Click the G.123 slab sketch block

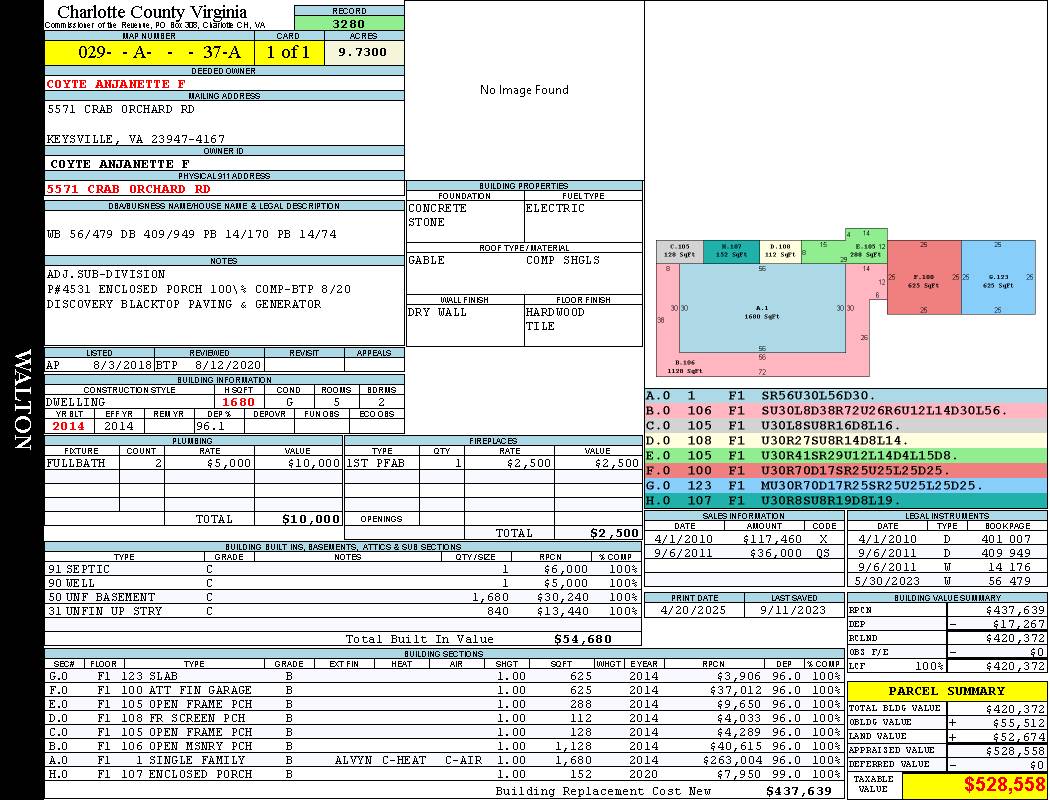pyautogui.click(x=998, y=277)
